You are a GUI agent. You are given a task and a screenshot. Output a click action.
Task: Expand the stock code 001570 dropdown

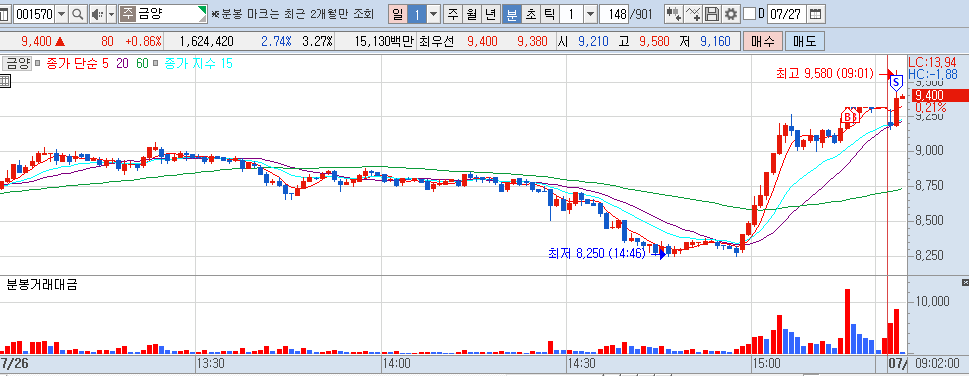pyautogui.click(x=62, y=14)
